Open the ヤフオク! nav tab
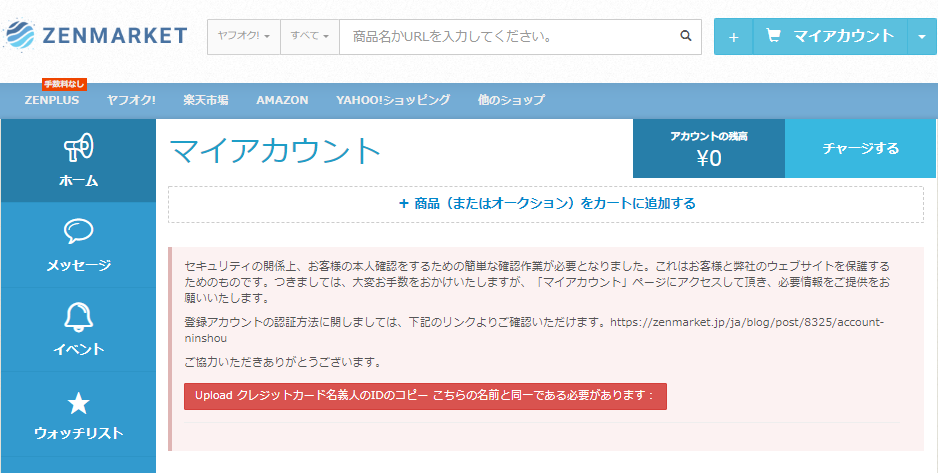Viewport: 938px width, 473px height. tap(131, 100)
